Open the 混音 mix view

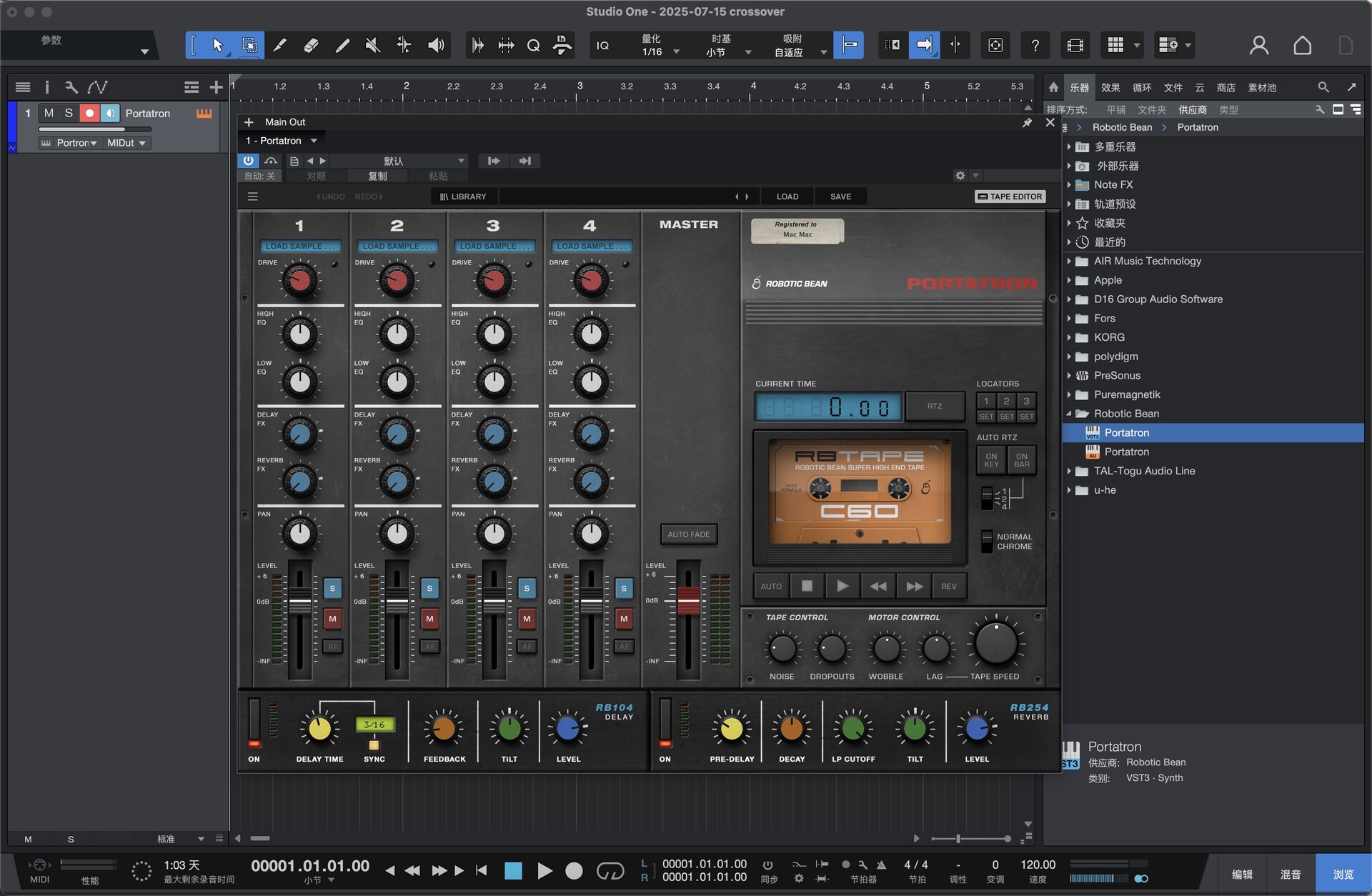pos(1291,875)
